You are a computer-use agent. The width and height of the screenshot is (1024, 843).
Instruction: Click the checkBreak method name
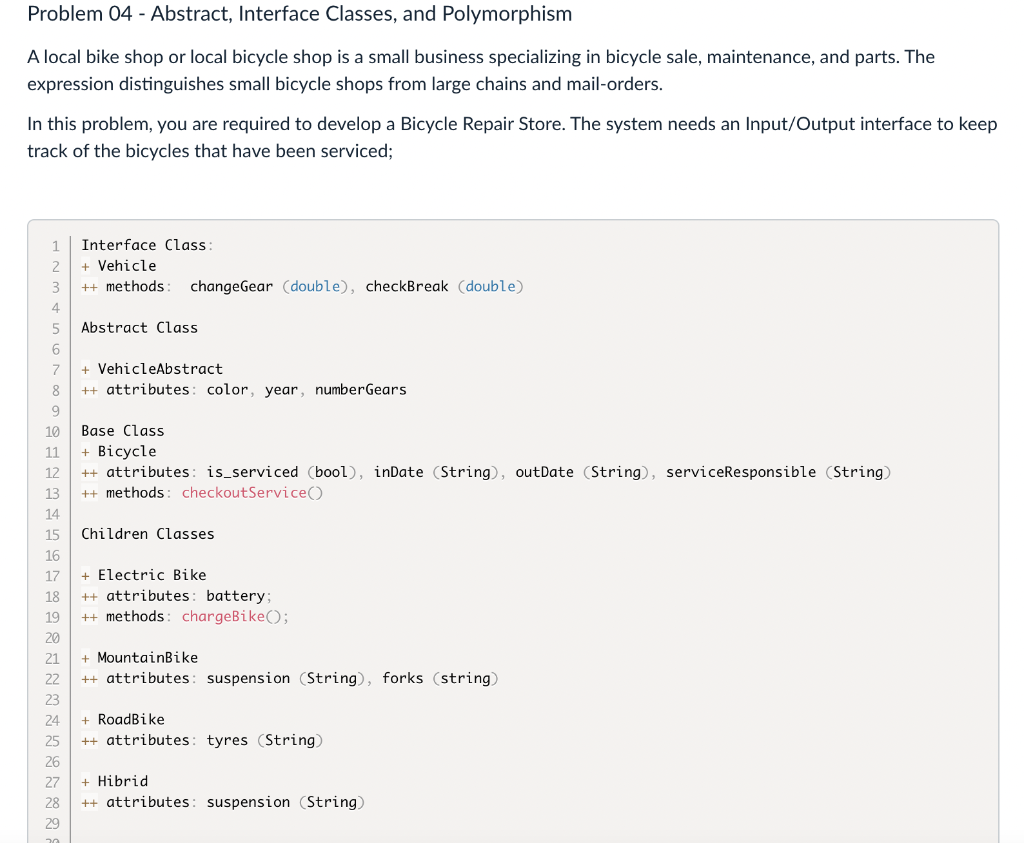[x=406, y=287]
